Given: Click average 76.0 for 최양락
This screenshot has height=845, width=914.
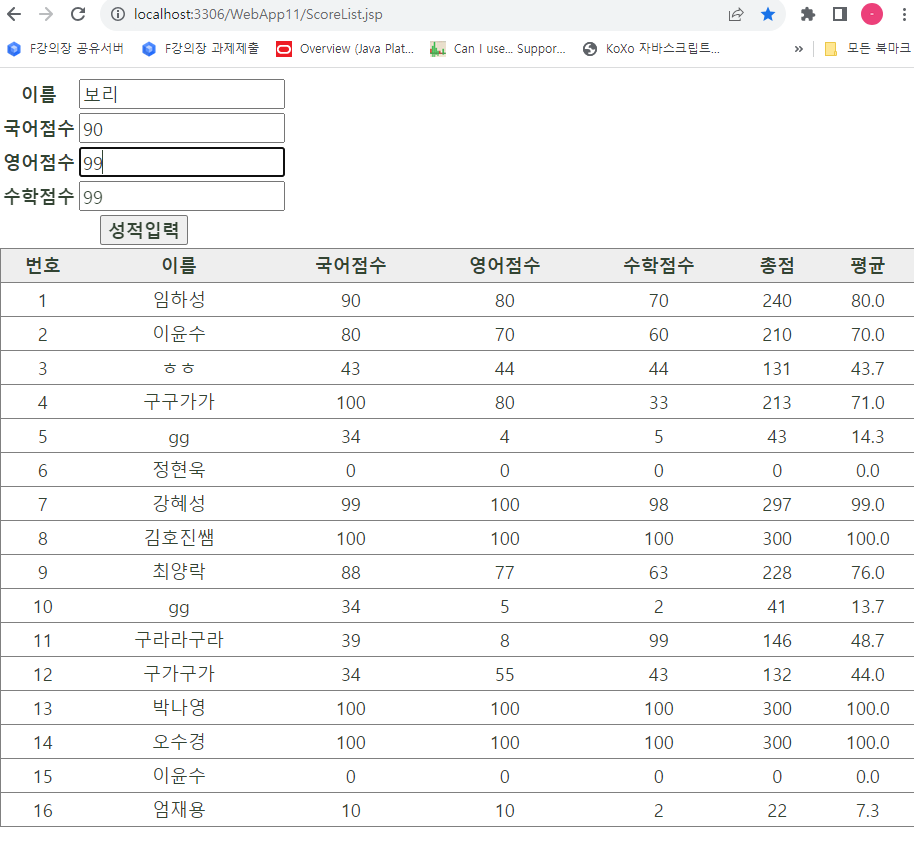Looking at the screenshot, I should [867, 573].
